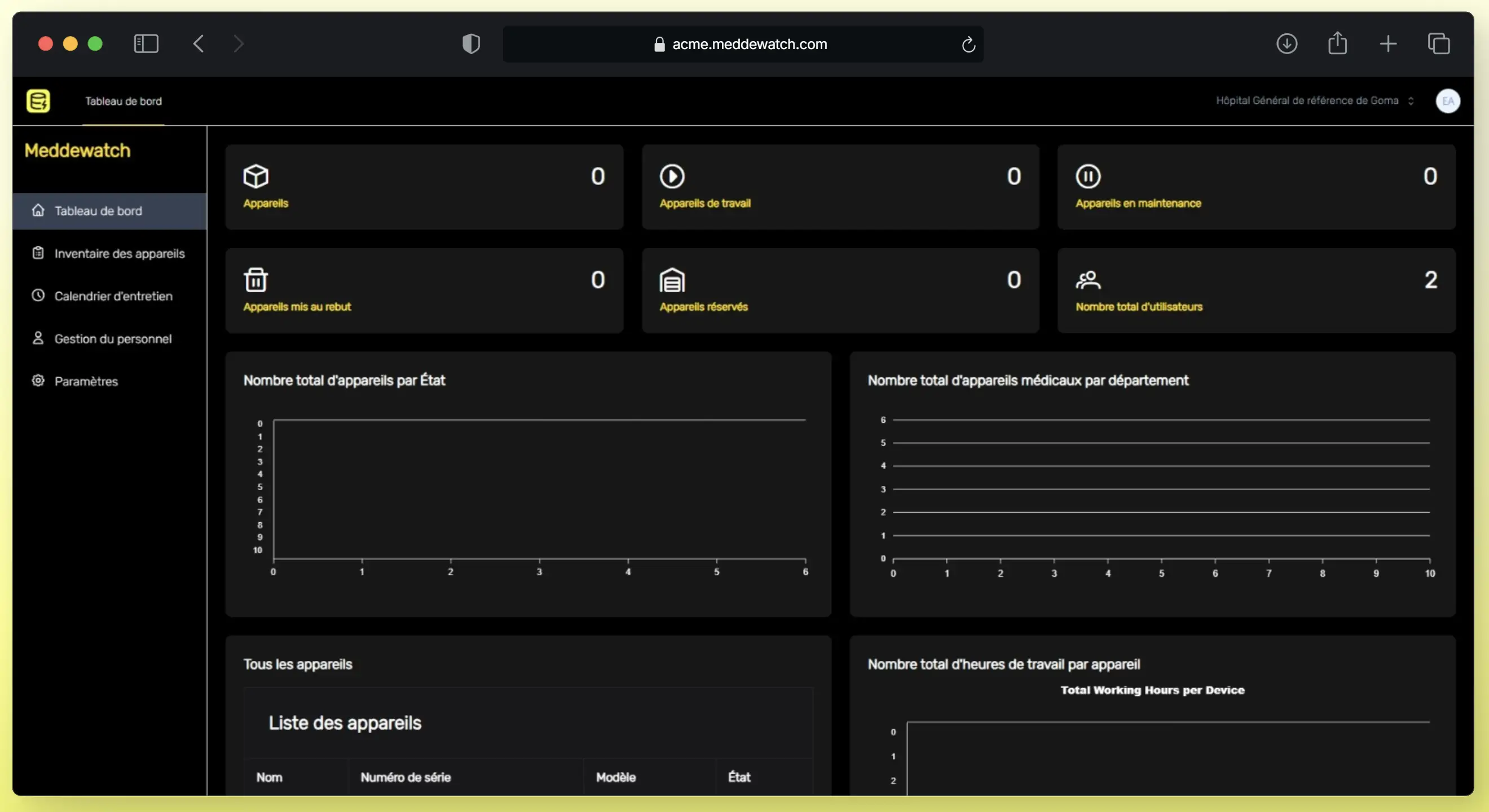Click the gear icon for Paramètres

(38, 380)
